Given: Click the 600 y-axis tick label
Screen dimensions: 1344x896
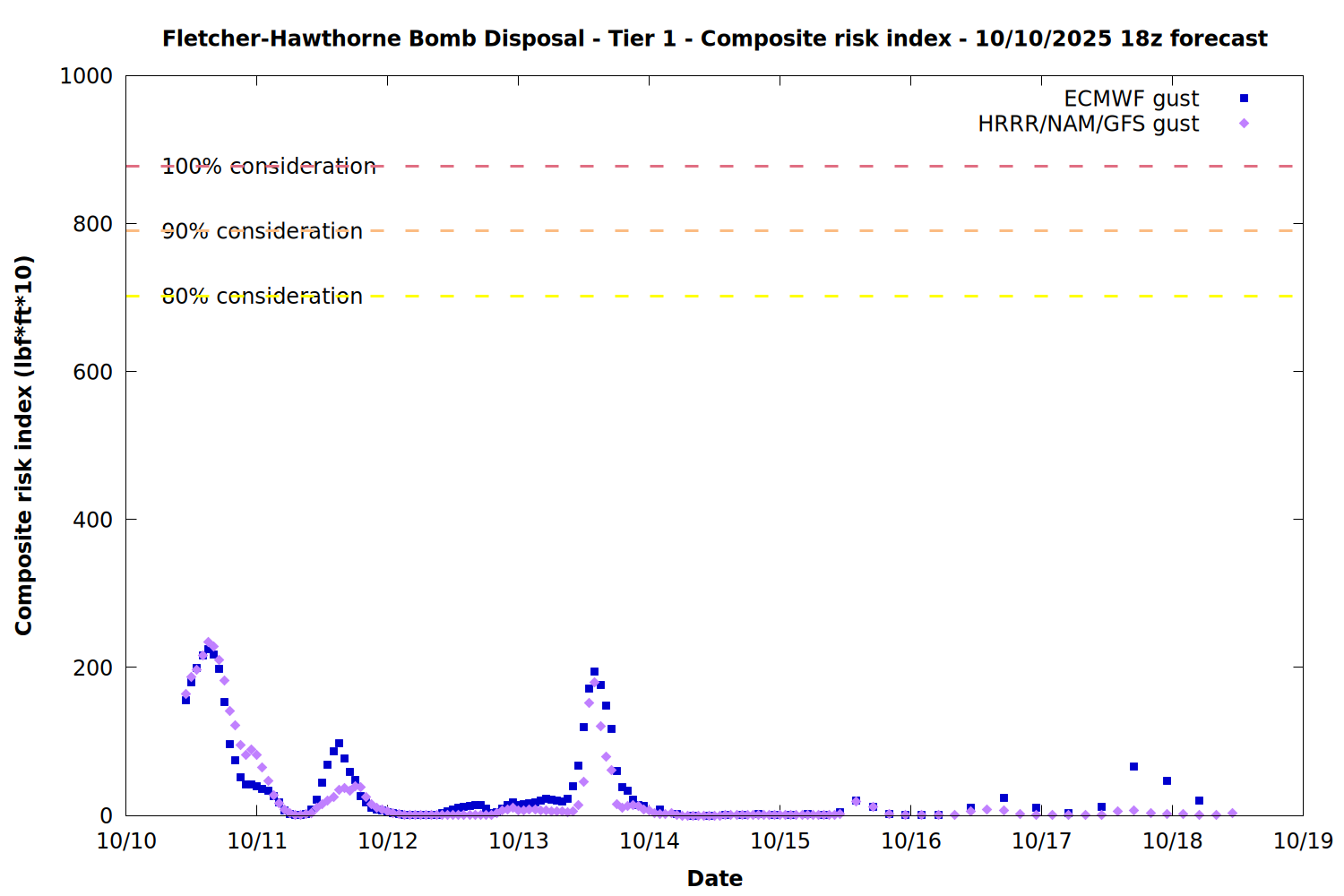Looking at the screenshot, I should click(x=93, y=372).
